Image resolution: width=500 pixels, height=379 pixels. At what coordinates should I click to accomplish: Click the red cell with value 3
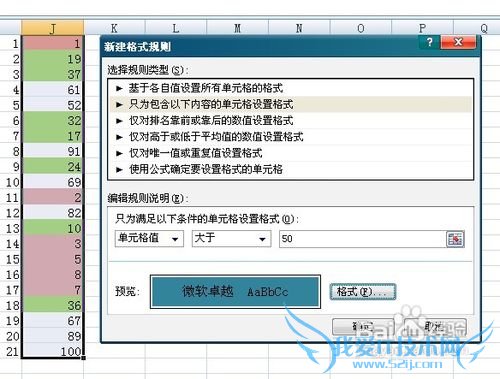(53, 244)
